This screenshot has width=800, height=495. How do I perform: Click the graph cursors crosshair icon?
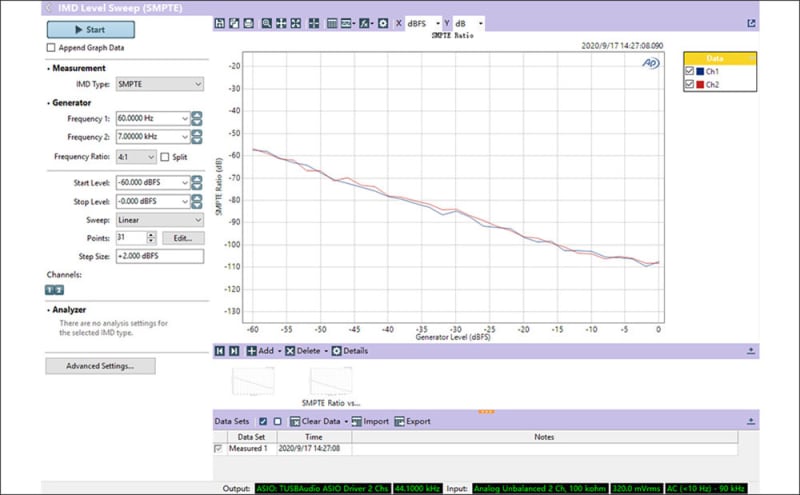tap(314, 23)
